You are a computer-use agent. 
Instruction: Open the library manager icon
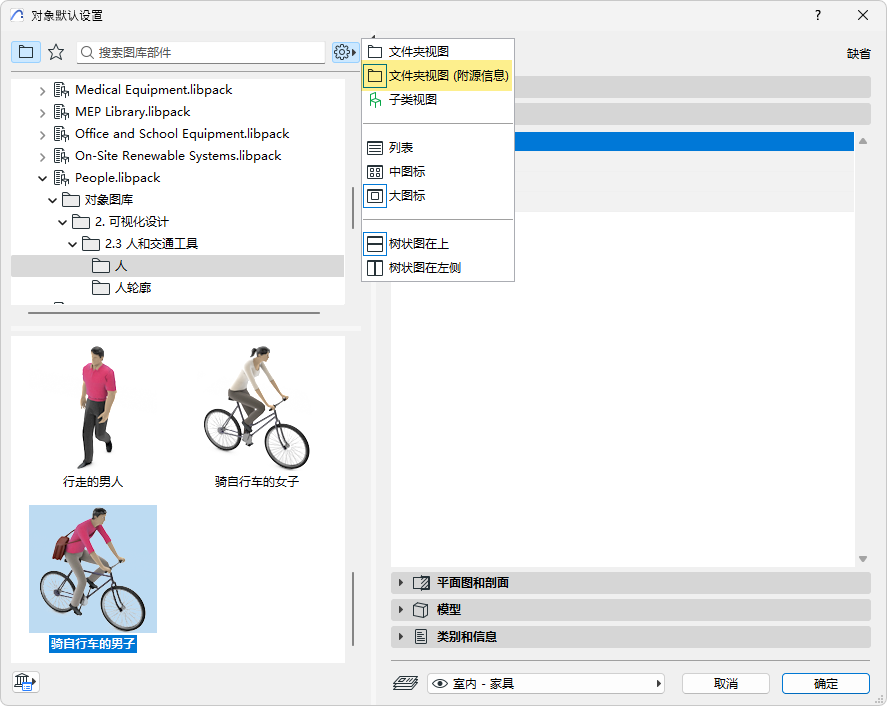pos(25,682)
